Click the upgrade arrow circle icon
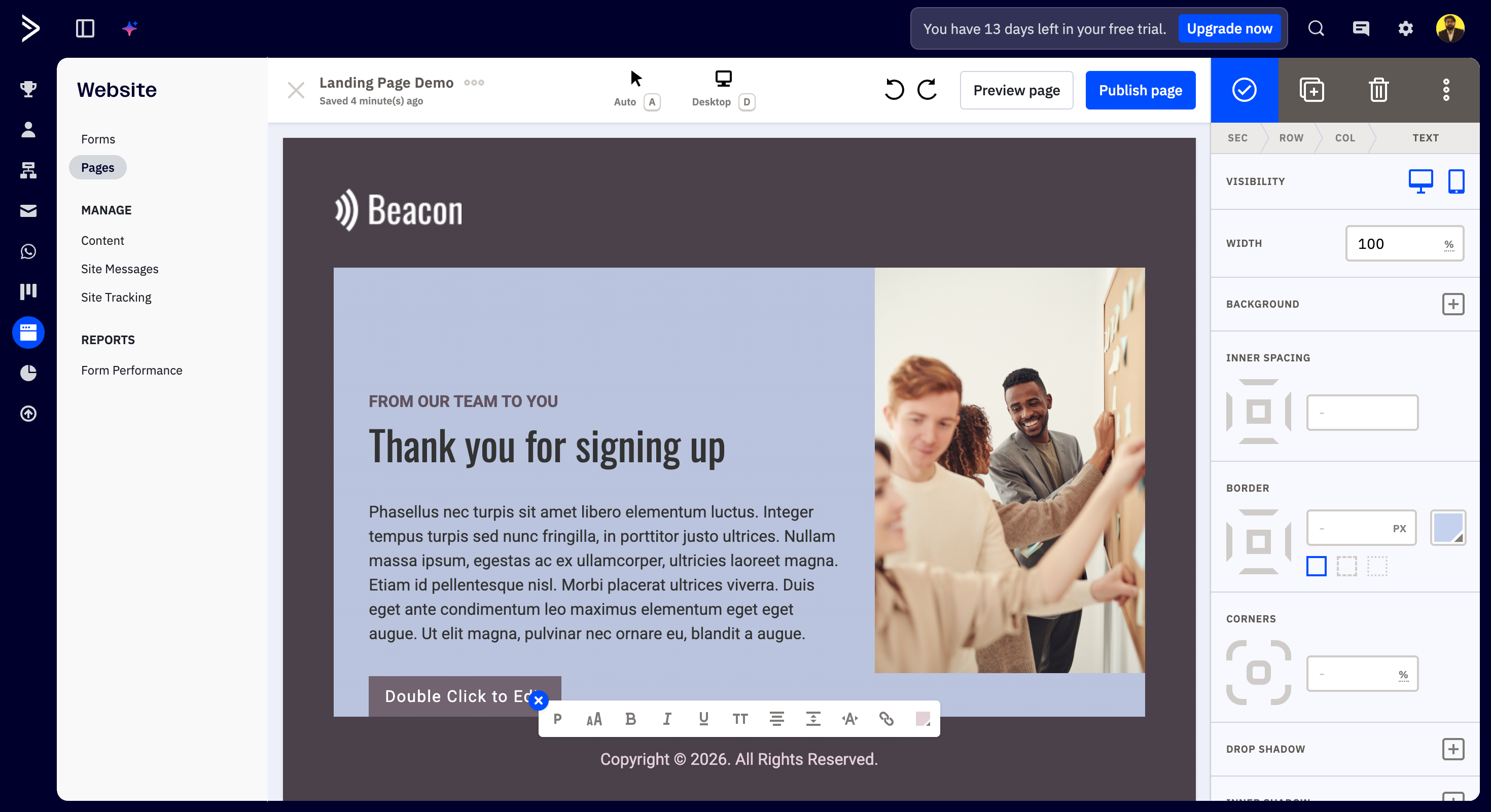The image size is (1491, 812). pyautogui.click(x=28, y=414)
